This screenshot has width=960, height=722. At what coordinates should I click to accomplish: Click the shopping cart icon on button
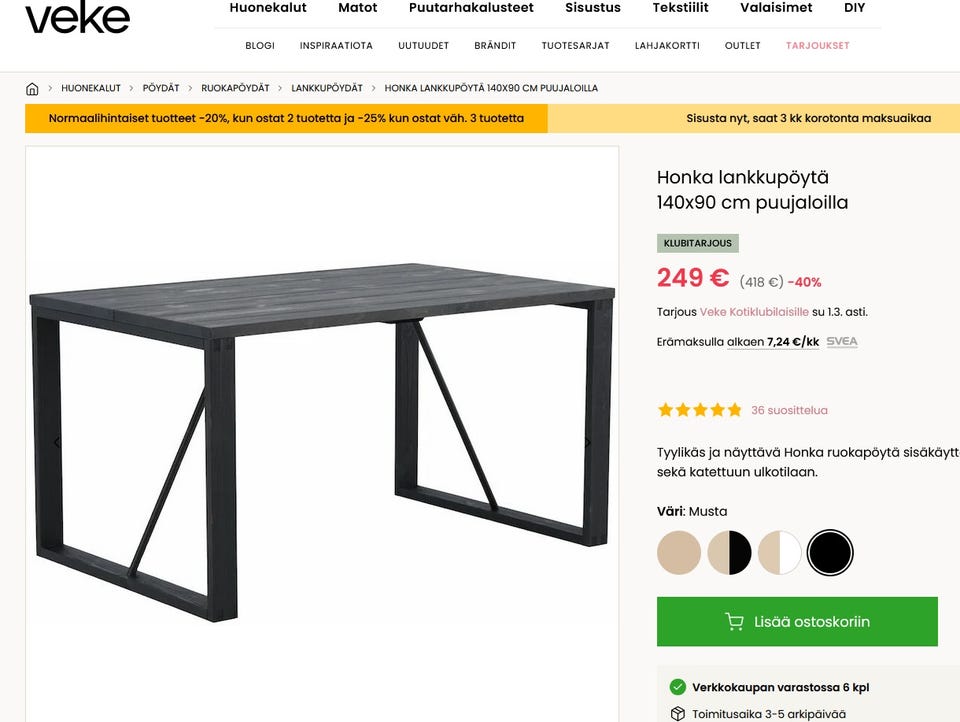point(734,622)
